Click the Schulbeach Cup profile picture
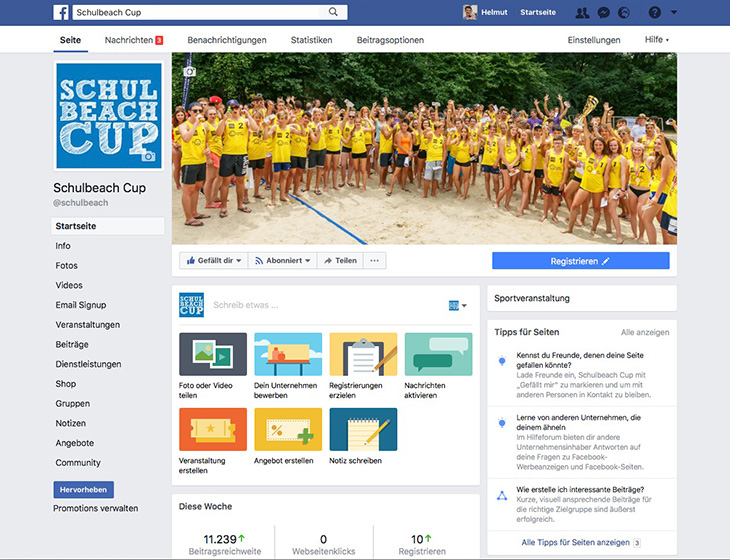Viewport: 730px width, 560px height. point(108,116)
